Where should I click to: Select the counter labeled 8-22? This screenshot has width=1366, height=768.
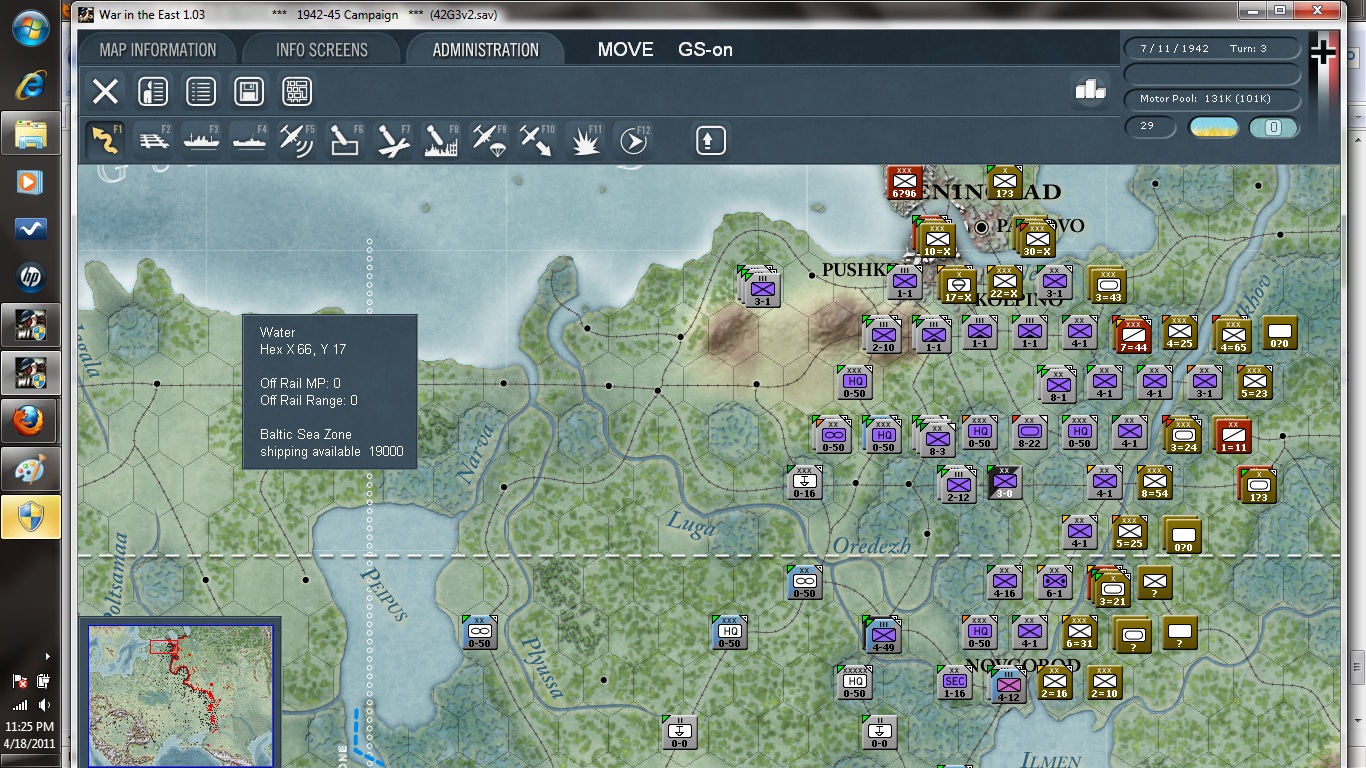tap(1029, 433)
